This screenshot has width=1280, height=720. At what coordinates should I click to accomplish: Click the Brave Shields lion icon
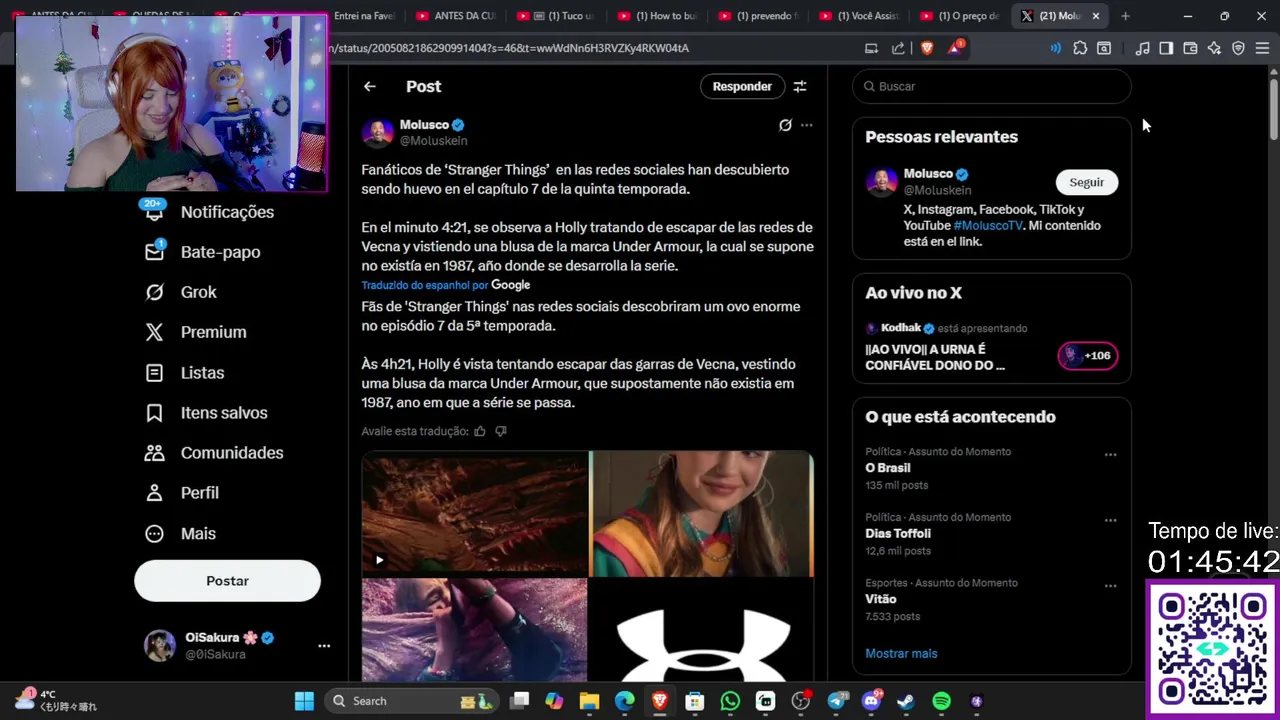pyautogui.click(x=927, y=48)
